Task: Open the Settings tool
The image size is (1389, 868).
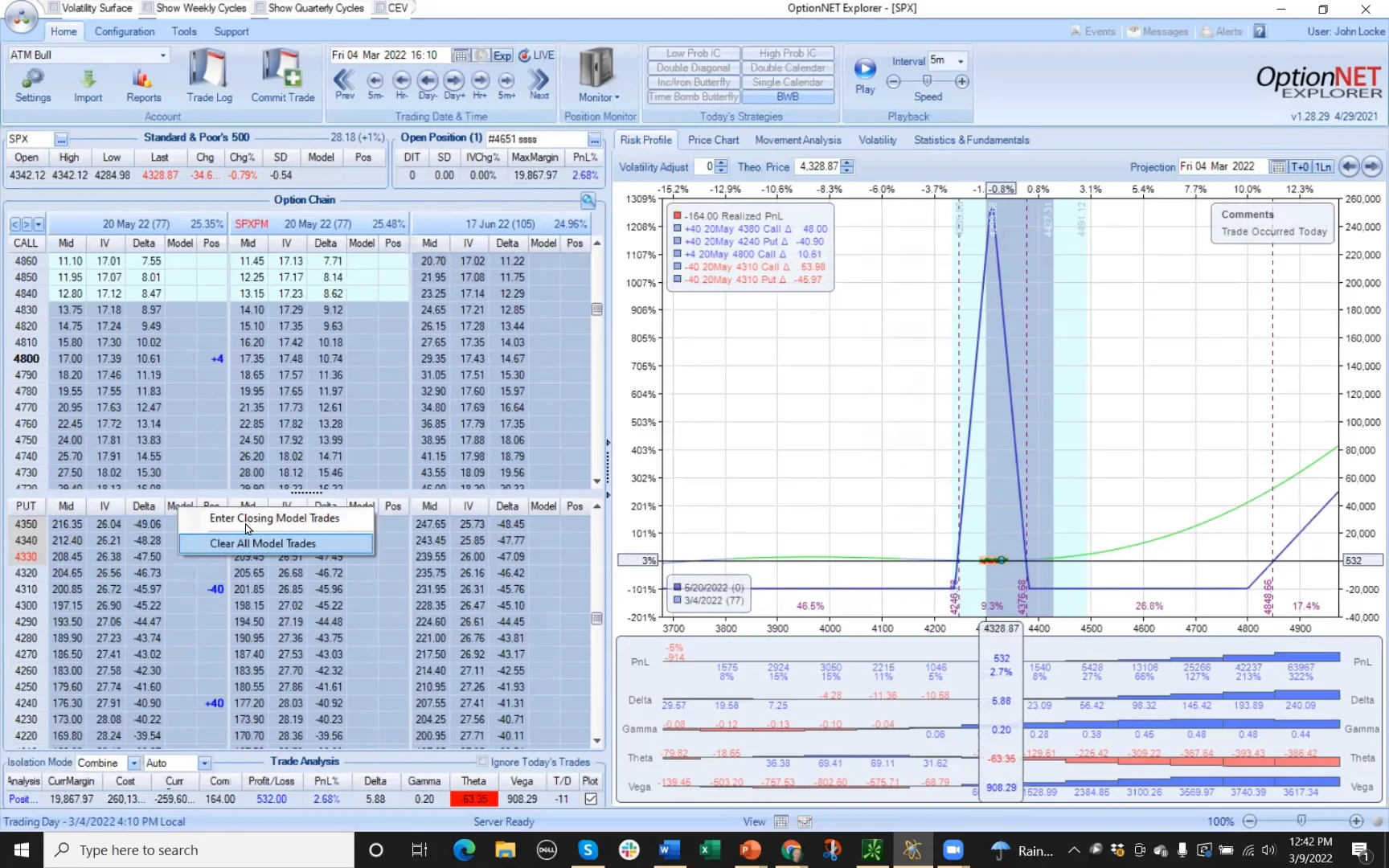Action: tap(33, 86)
